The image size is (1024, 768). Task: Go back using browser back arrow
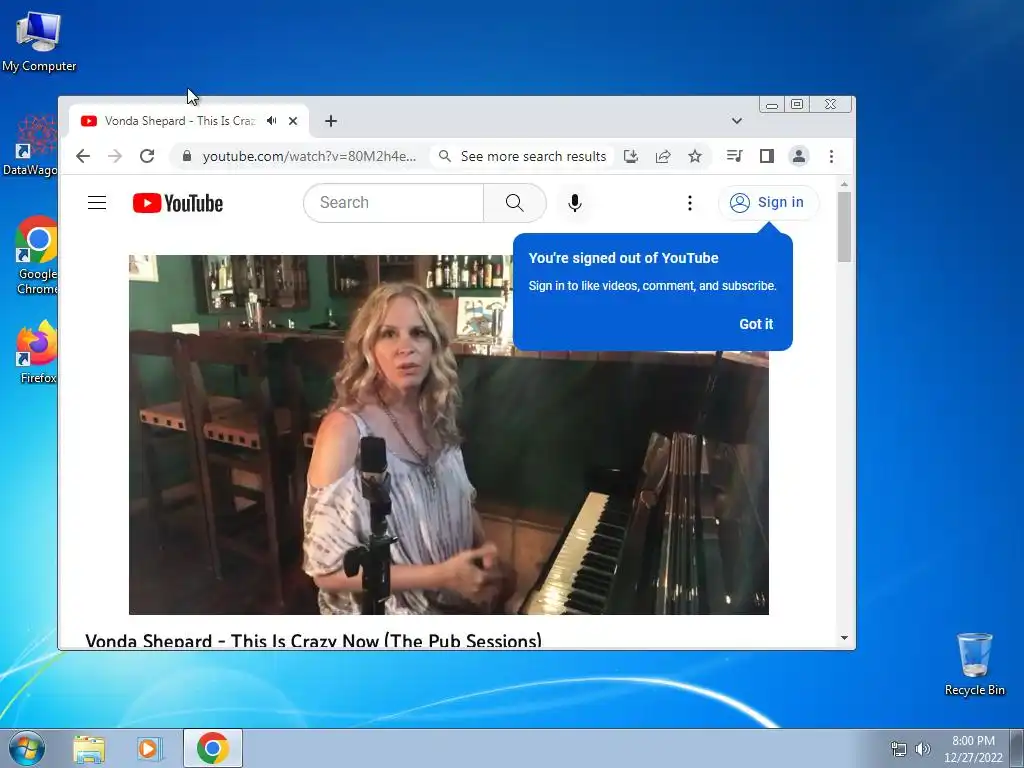(x=83, y=156)
